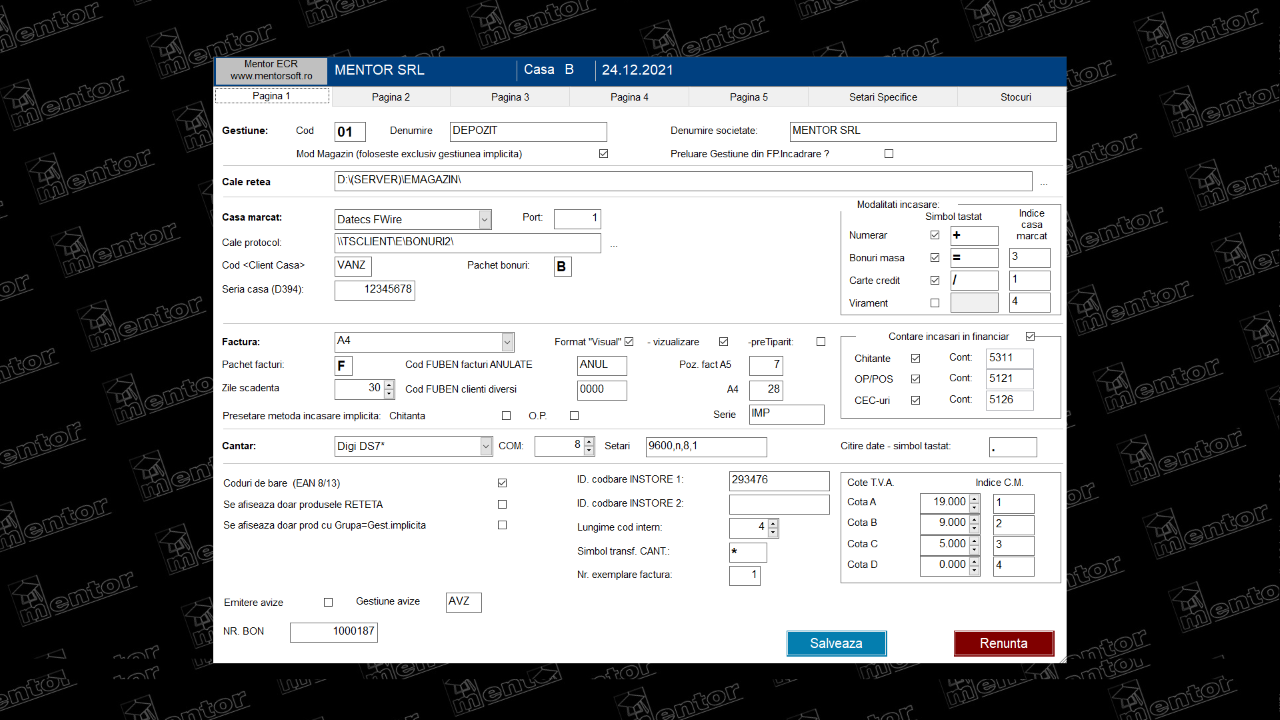The width and height of the screenshot is (1280, 720).
Task: Switch to the Pagina 3 tab
Action: (x=510, y=97)
